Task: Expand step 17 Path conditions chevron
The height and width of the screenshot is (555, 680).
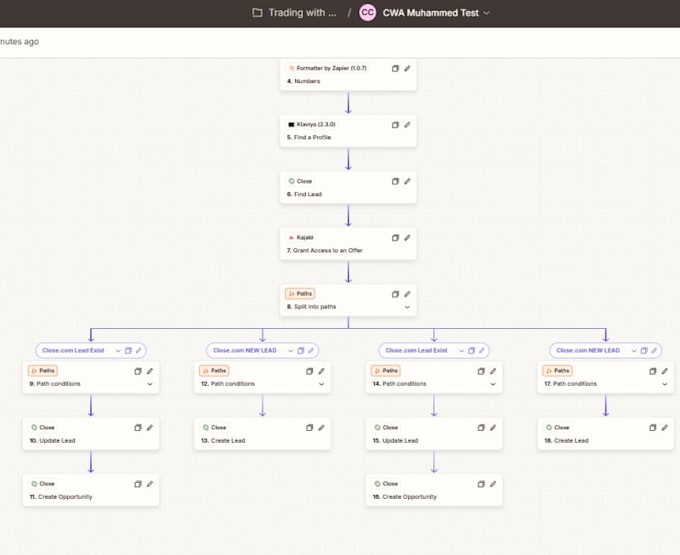Action: pos(665,384)
